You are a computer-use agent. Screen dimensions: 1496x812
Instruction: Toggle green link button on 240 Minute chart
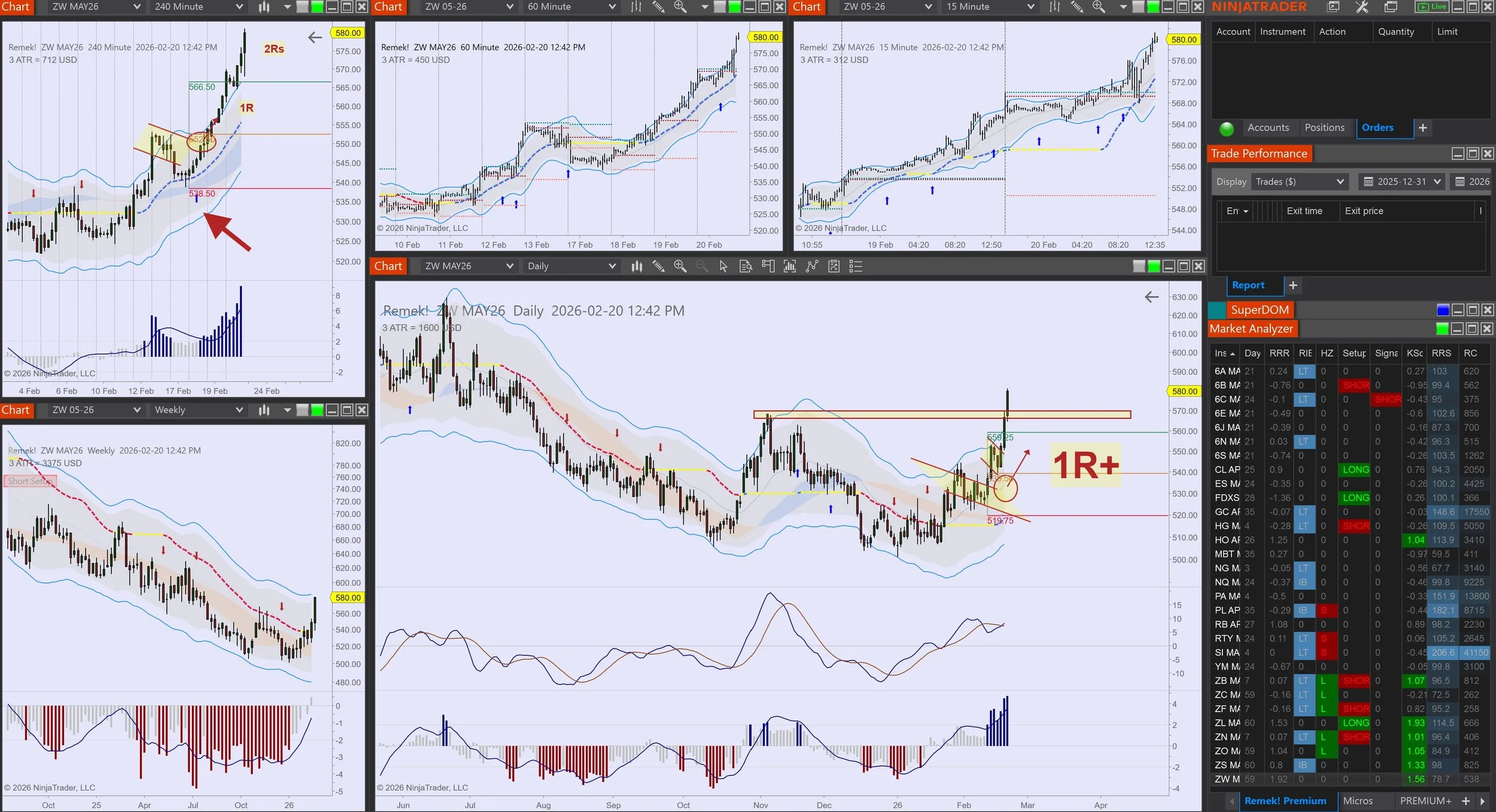click(x=318, y=7)
